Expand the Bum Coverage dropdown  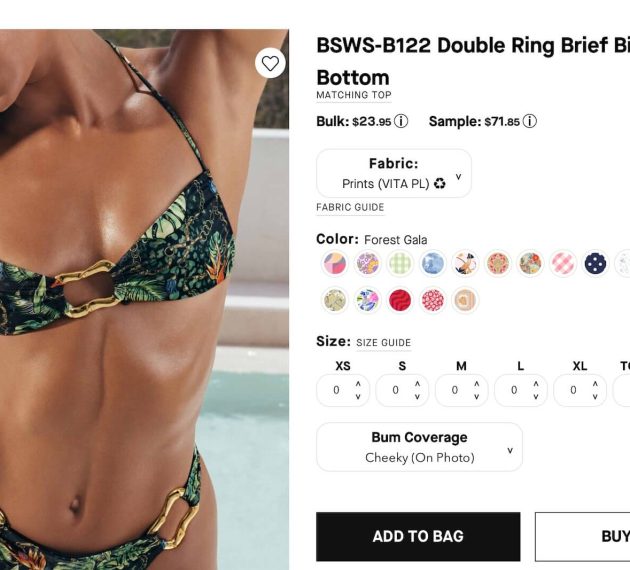(419, 447)
